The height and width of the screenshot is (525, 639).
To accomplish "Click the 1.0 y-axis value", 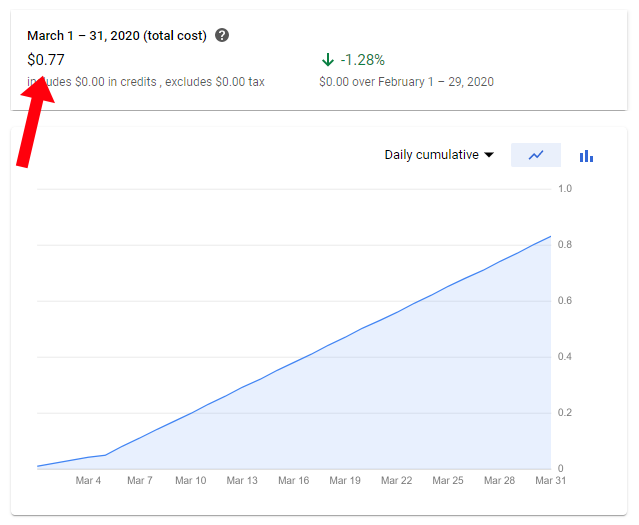I will click(565, 188).
